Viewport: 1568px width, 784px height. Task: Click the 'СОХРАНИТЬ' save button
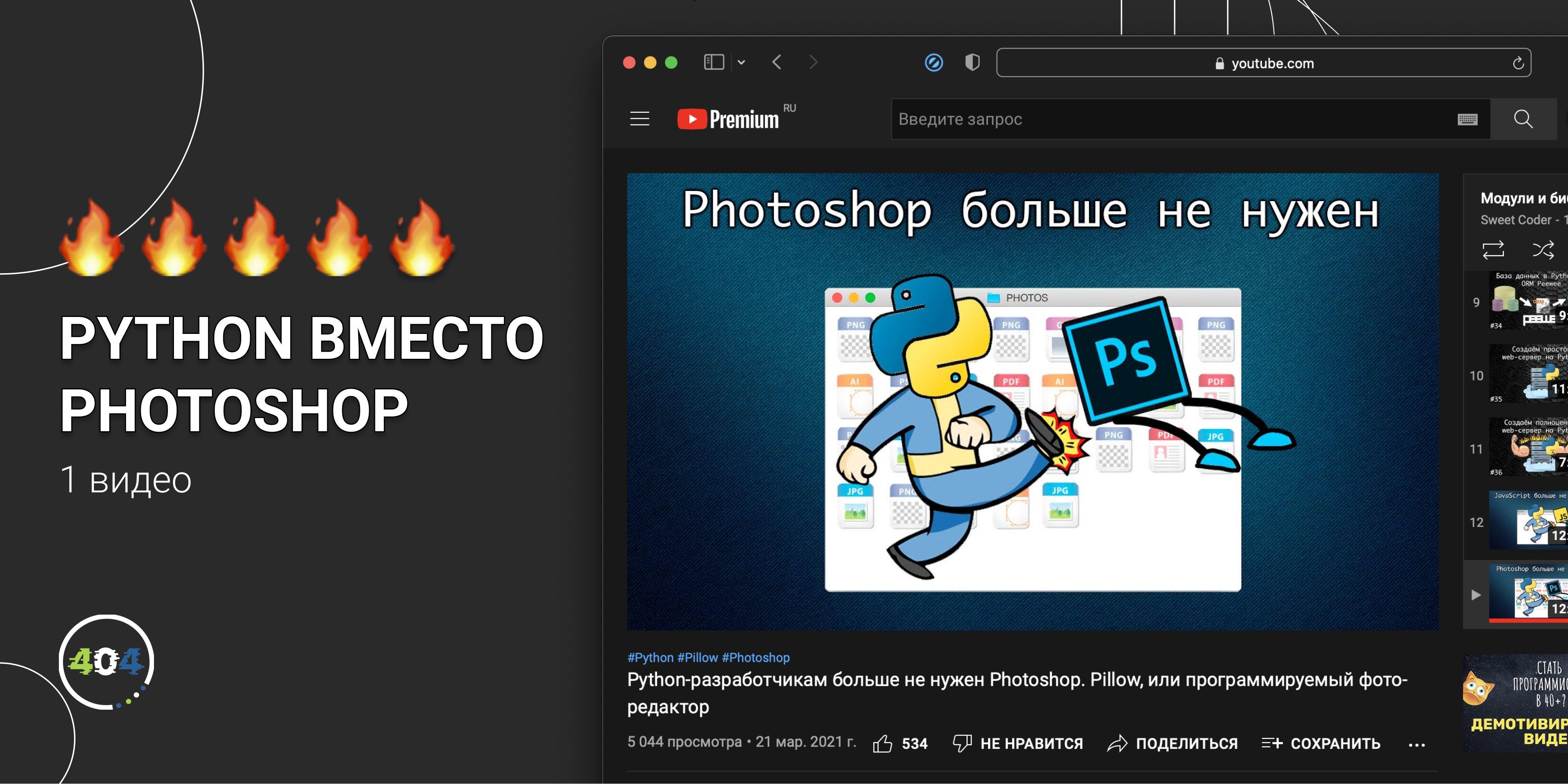[x=1321, y=743]
